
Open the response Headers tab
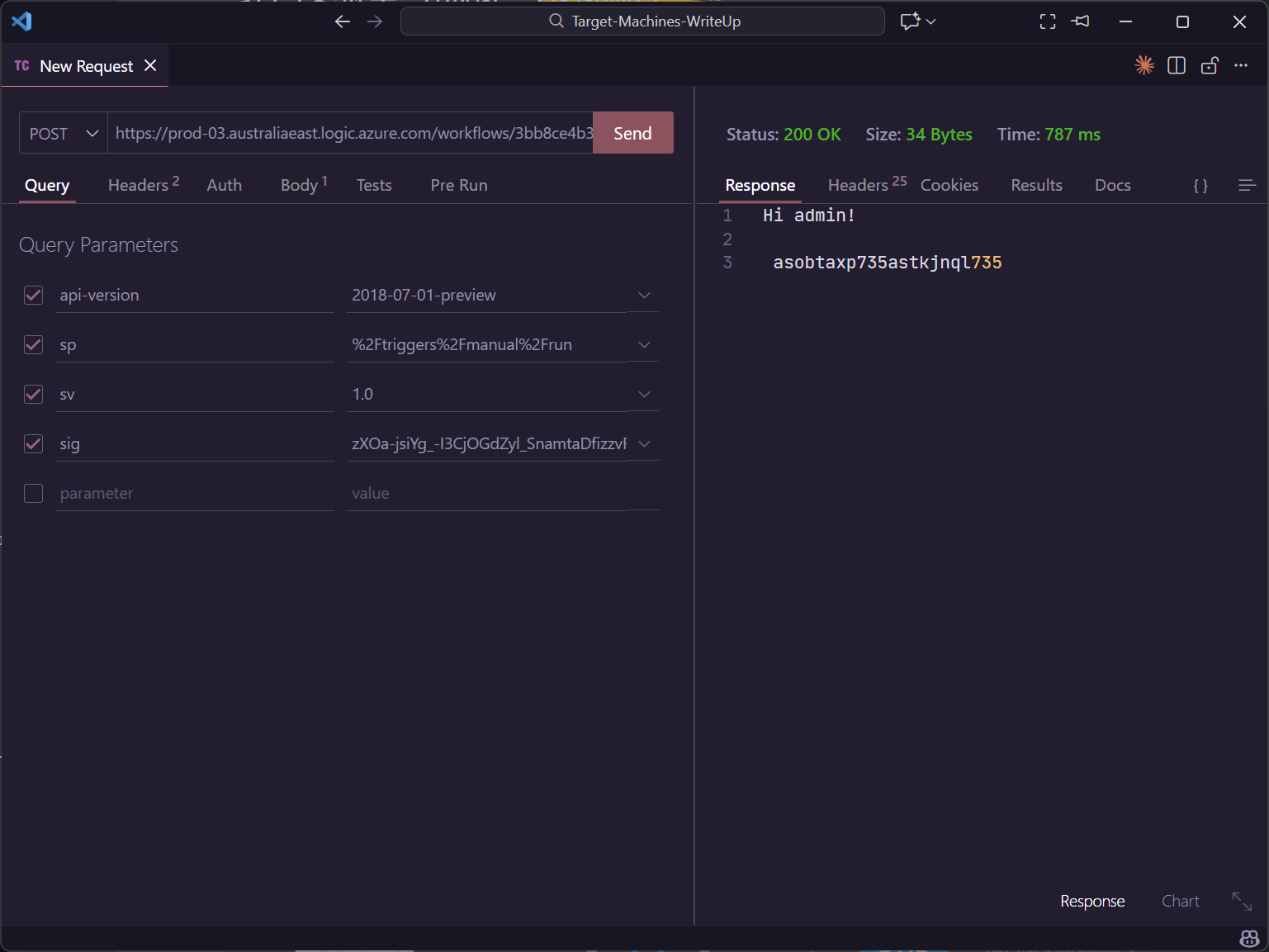[x=858, y=186]
